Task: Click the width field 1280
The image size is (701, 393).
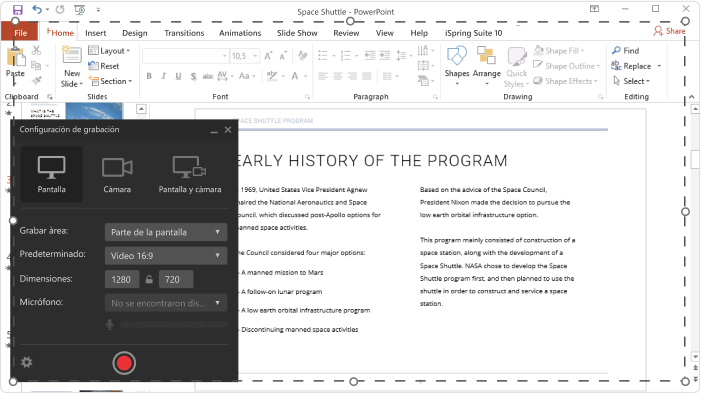Action: [122, 279]
